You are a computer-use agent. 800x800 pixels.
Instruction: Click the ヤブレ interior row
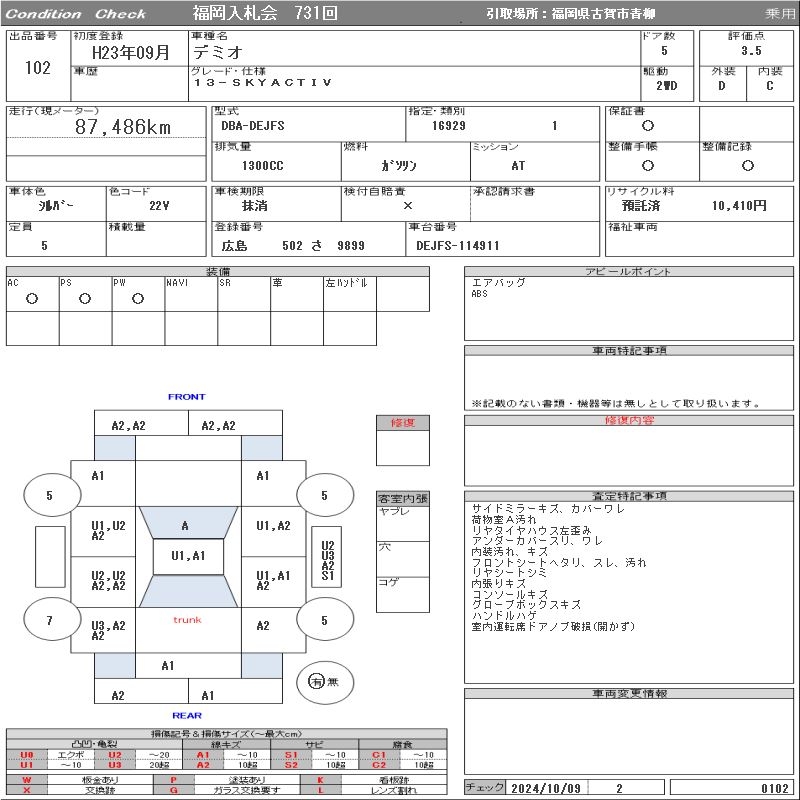click(403, 523)
